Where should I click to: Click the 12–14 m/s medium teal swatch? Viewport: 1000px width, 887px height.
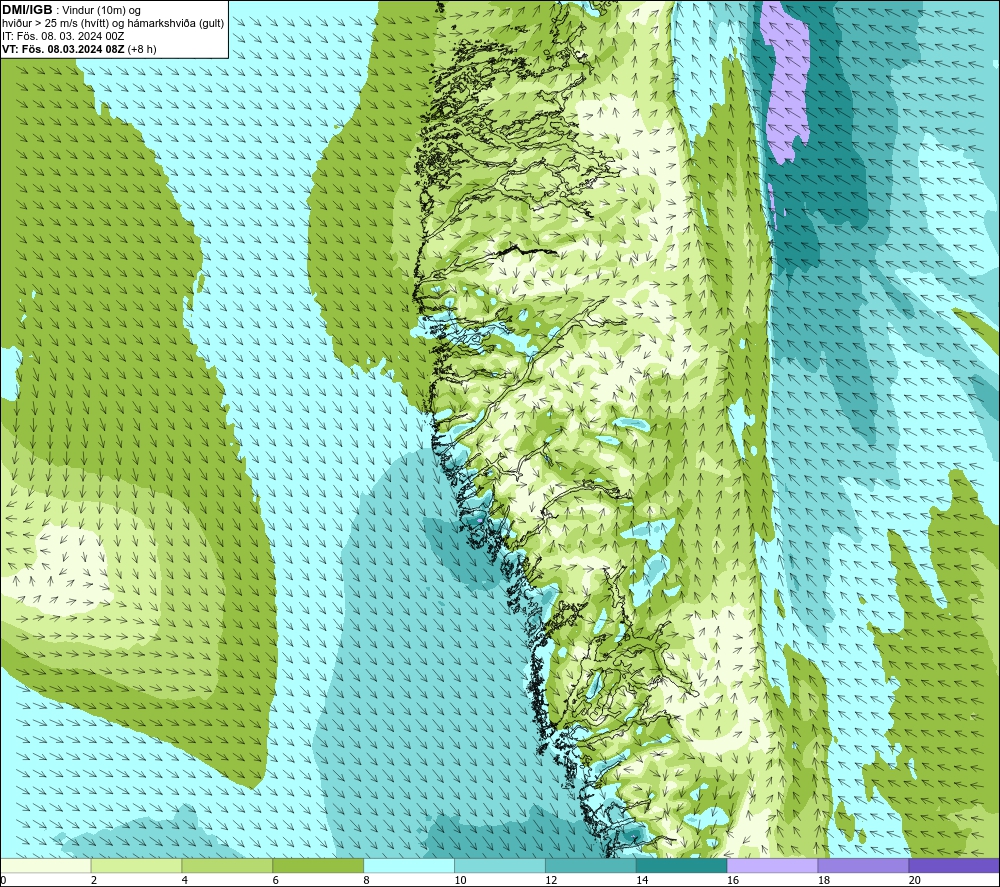click(591, 865)
